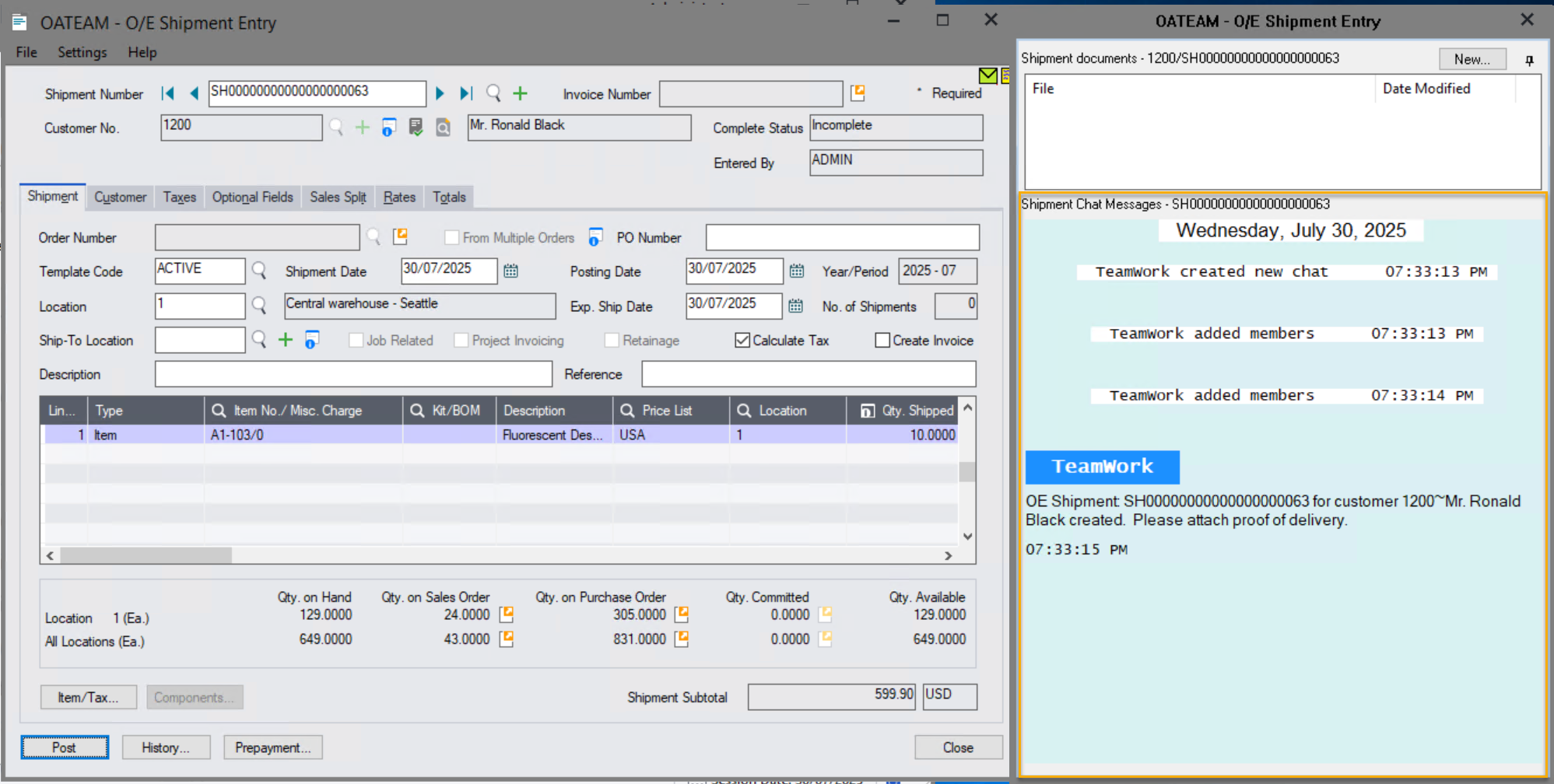Viewport: 1554px width, 784px height.
Task: Go to previous shipment record arrow
Action: click(x=194, y=93)
